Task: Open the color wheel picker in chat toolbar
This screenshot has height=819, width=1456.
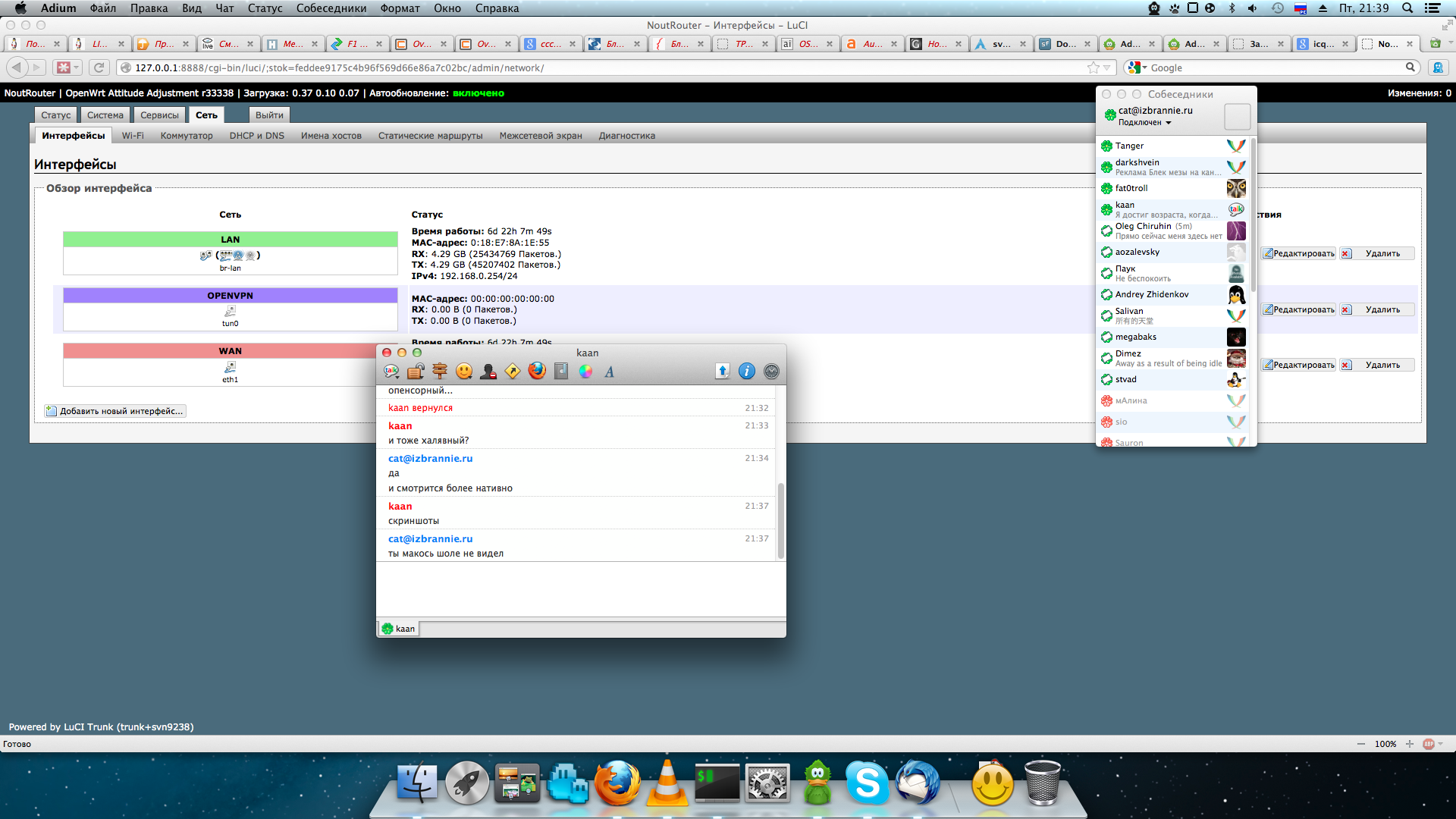Action: pos(585,371)
